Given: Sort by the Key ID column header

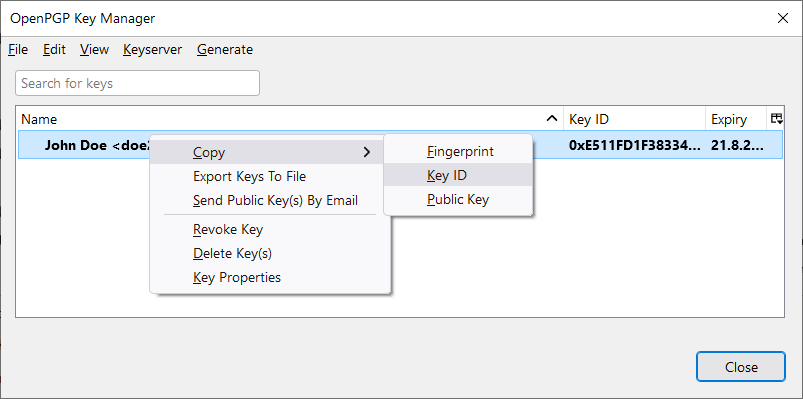Looking at the screenshot, I should pyautogui.click(x=635, y=119).
